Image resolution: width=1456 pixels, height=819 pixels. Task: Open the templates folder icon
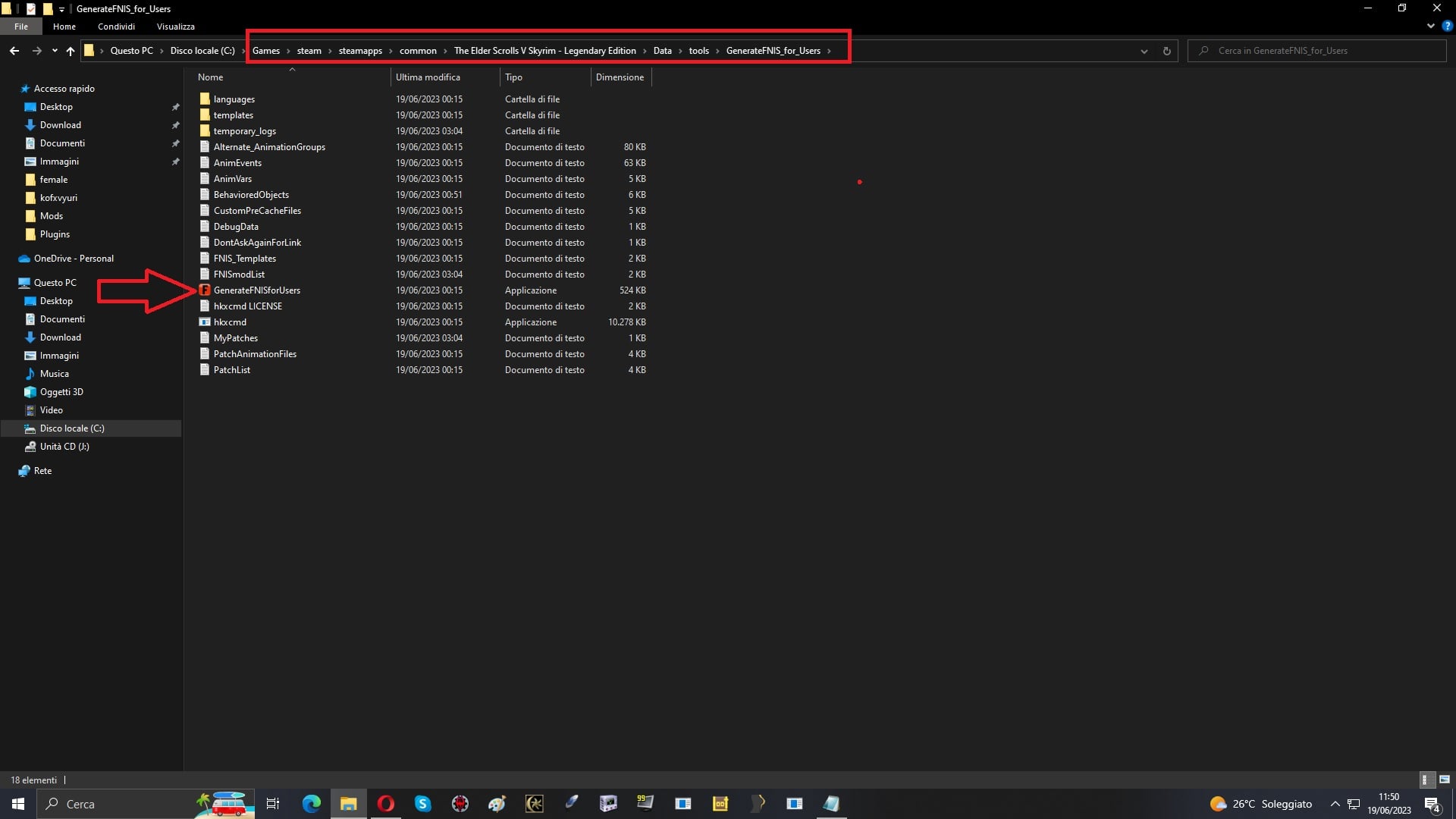pos(205,115)
